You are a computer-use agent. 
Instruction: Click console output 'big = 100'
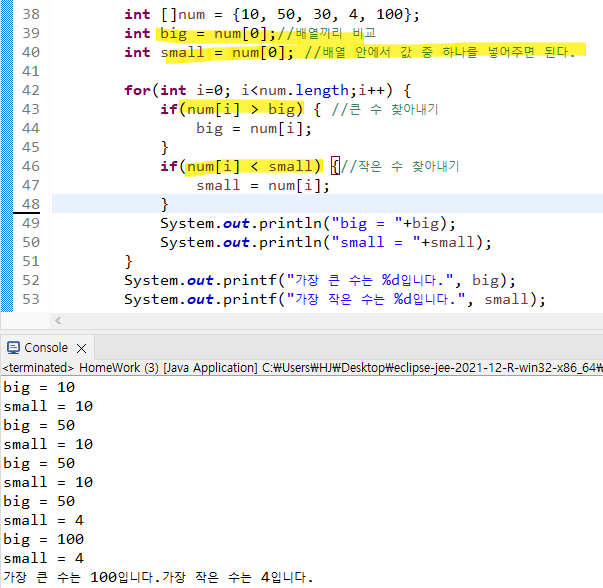coord(43,539)
